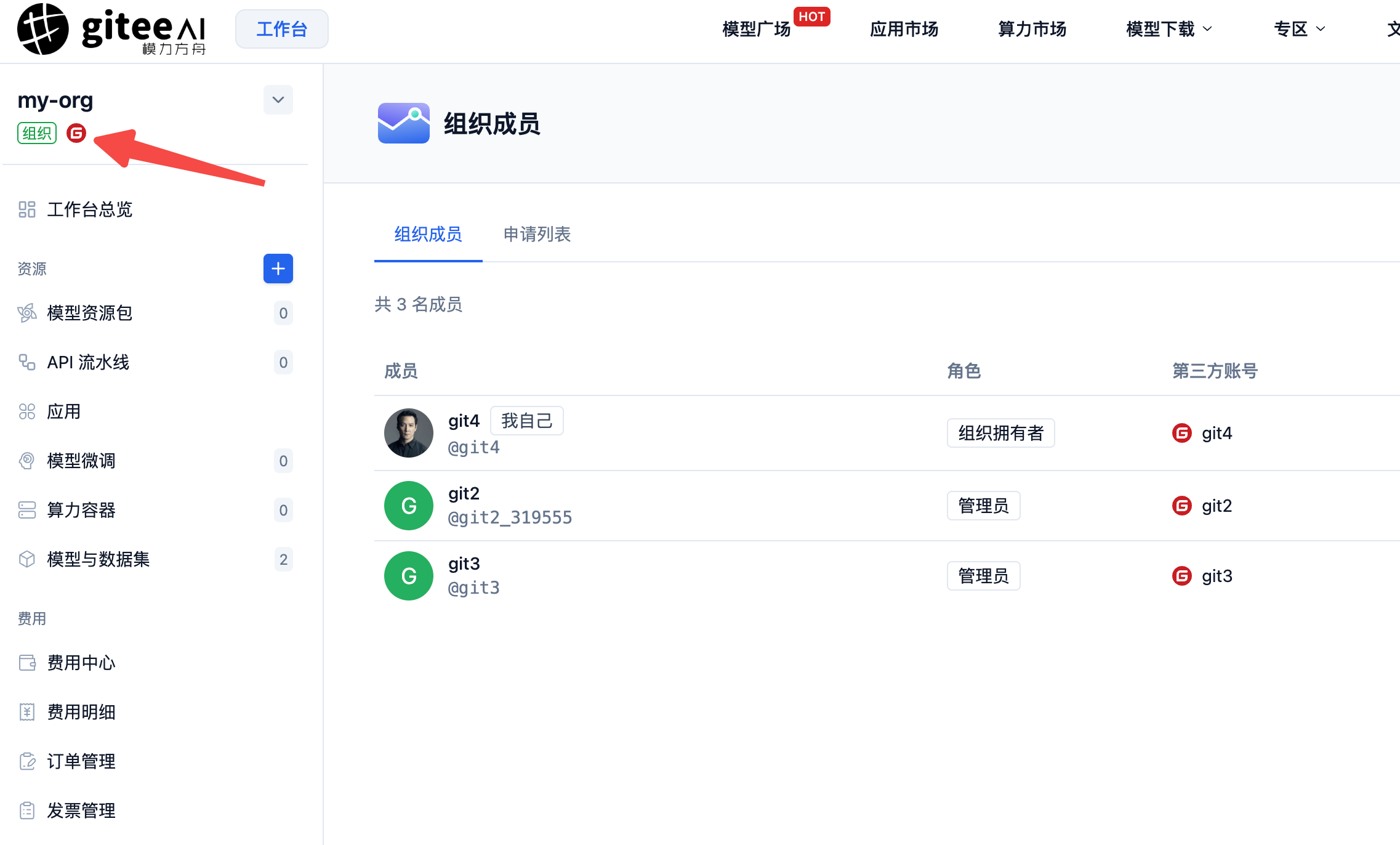Click the 成员 column header
Image resolution: width=1400 pixels, height=845 pixels.
[401, 371]
